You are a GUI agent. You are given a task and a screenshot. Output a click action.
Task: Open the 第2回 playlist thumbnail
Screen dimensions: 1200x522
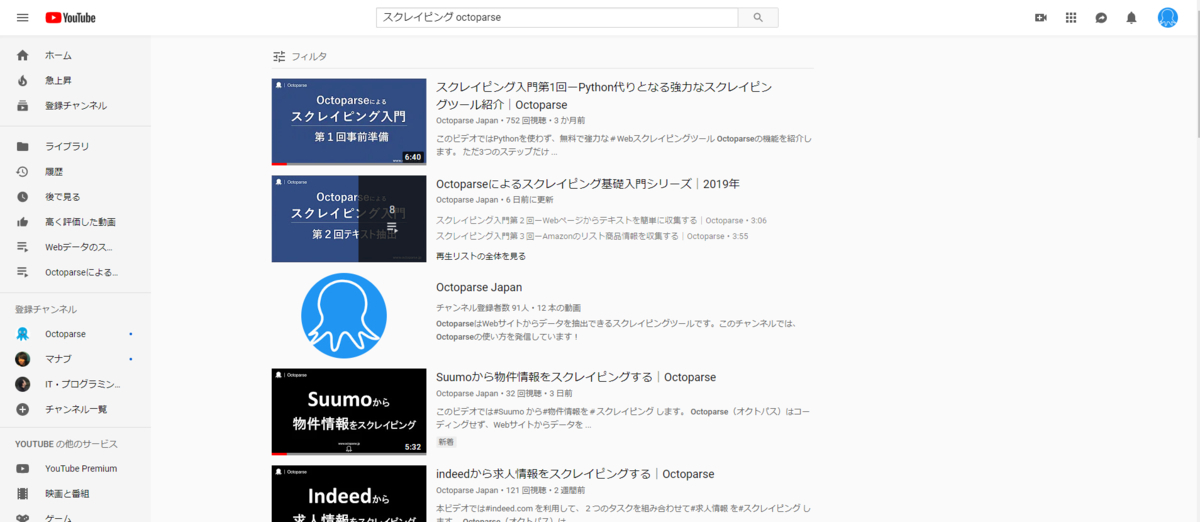(x=349, y=219)
